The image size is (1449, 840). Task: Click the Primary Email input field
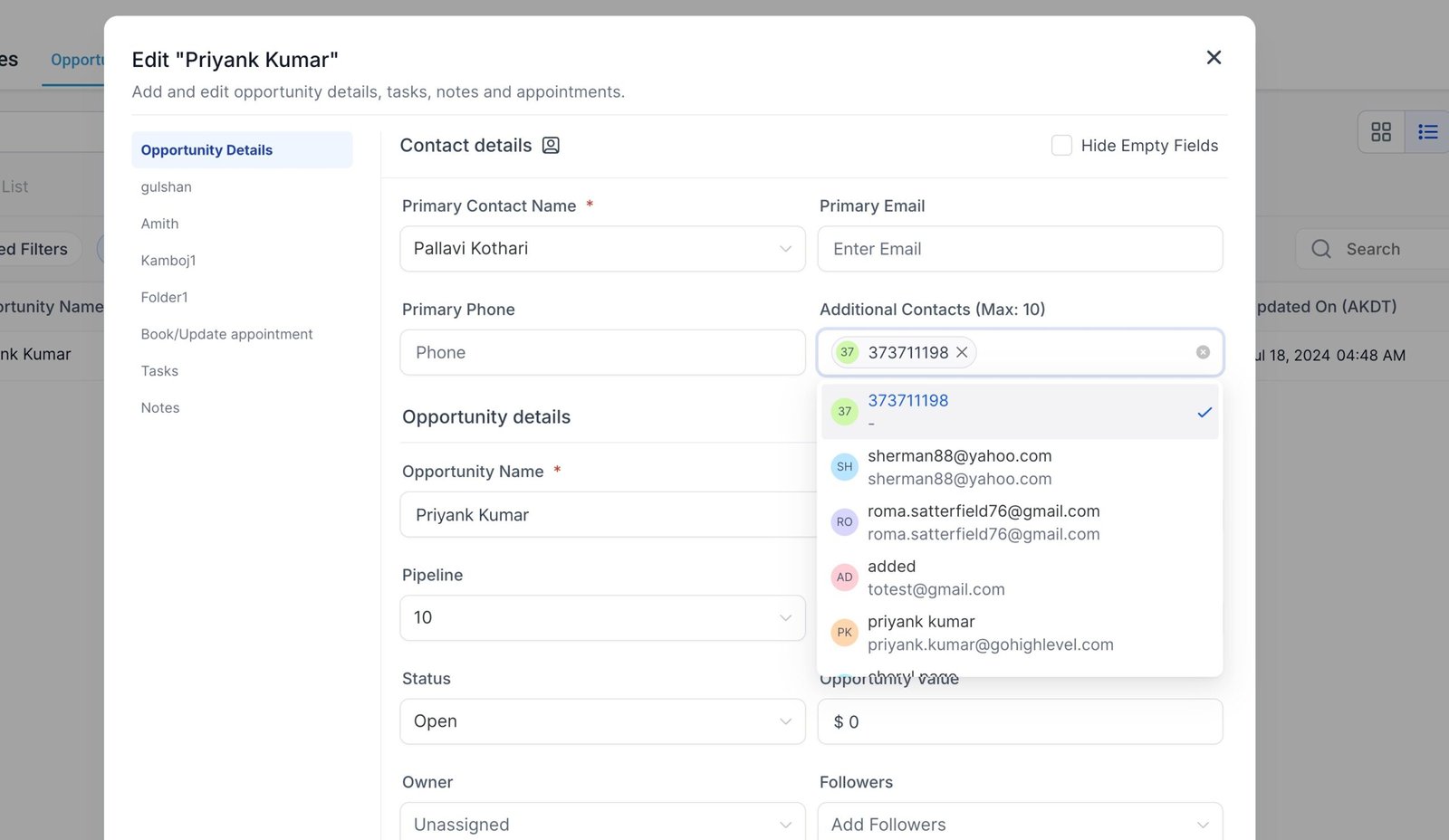click(1020, 249)
